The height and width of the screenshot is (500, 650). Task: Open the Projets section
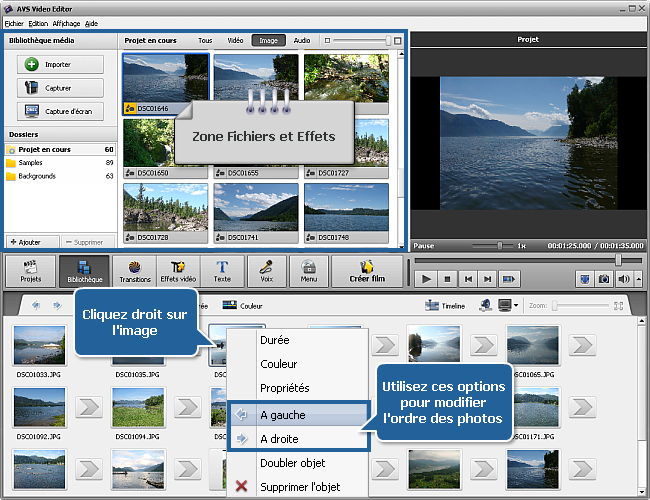(30, 270)
